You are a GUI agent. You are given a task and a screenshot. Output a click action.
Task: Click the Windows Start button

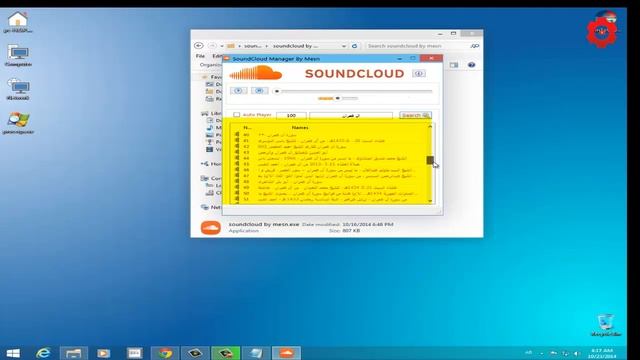(13, 353)
